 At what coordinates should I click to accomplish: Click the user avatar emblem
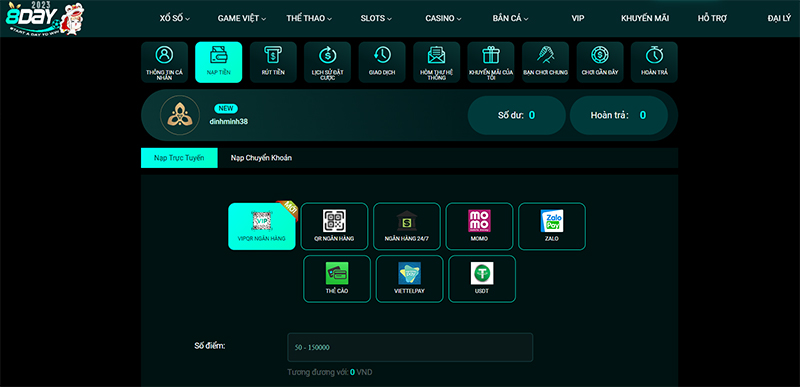[180, 115]
